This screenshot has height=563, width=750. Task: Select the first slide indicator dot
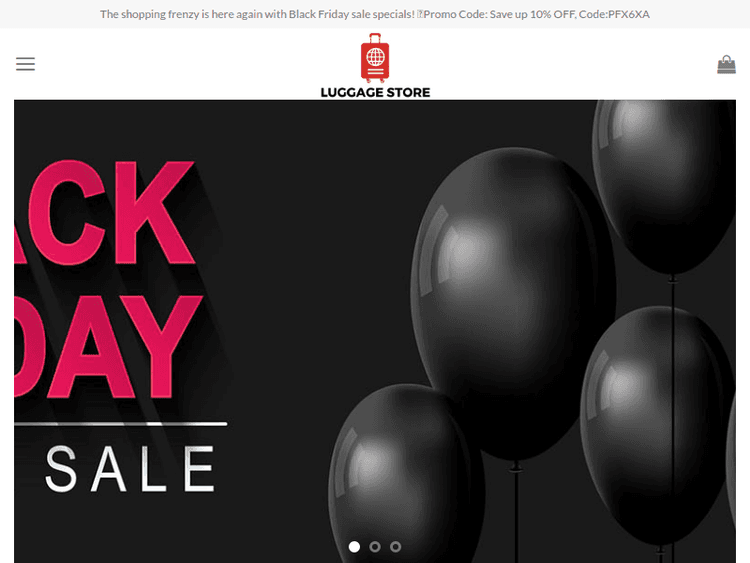point(354,546)
